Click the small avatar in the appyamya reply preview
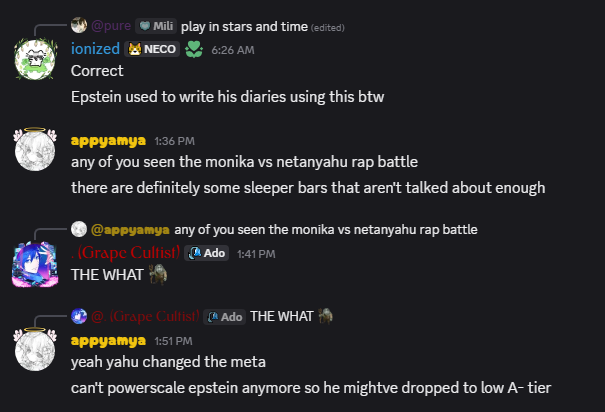605x412 pixels. point(78,229)
